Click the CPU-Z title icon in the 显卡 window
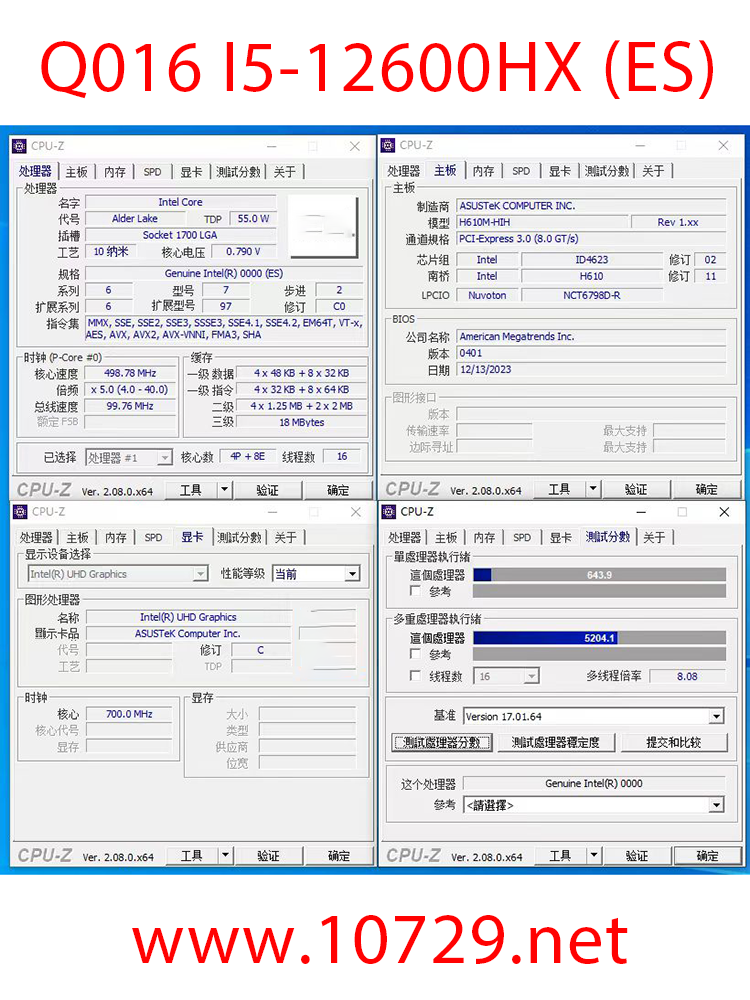 (x=20, y=512)
